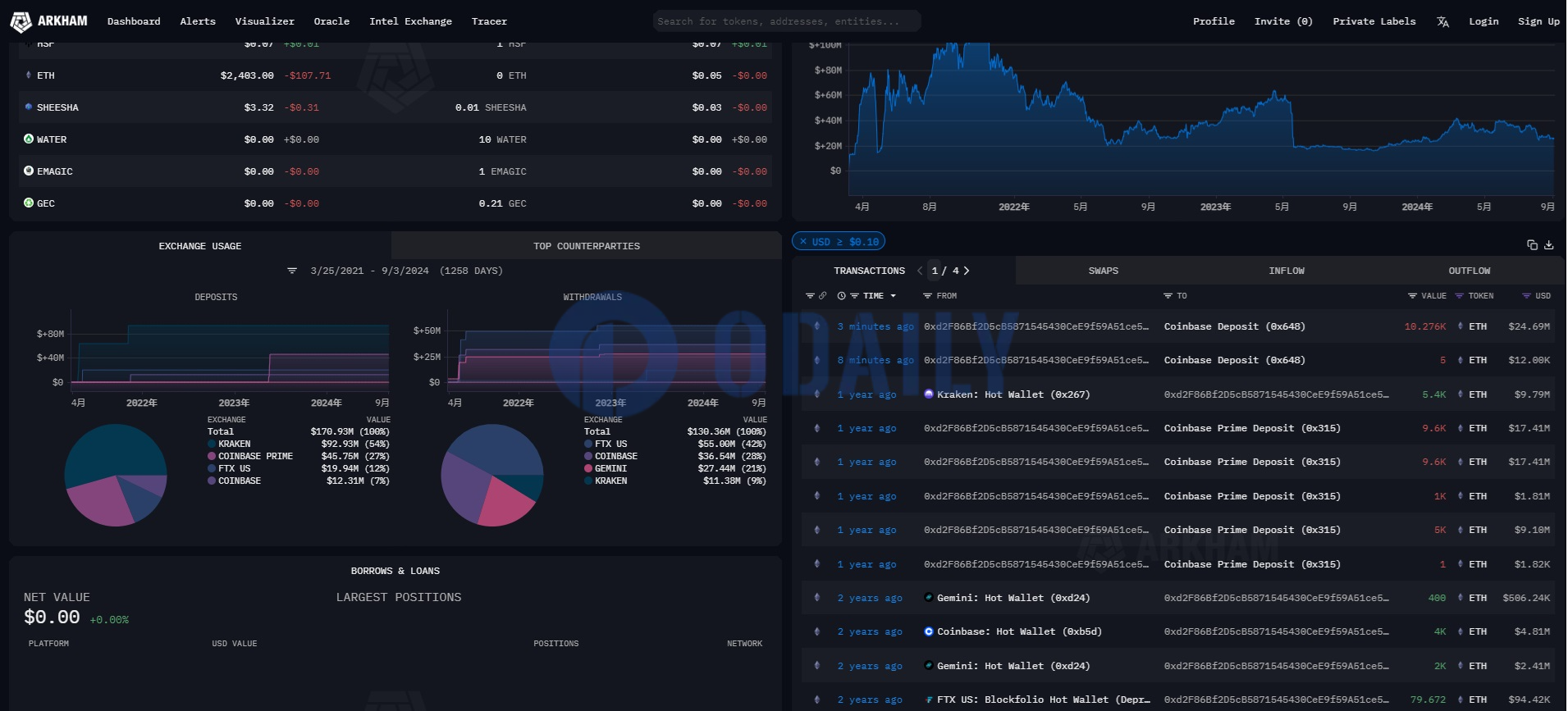Click the SHEESHA holding row name
Image resolution: width=1568 pixels, height=711 pixels.
tap(57, 107)
